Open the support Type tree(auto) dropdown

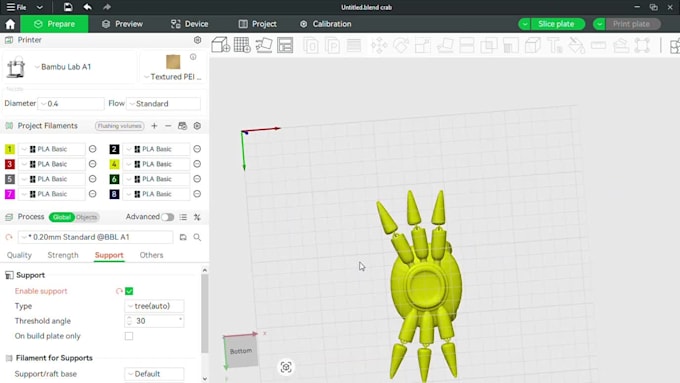point(154,306)
